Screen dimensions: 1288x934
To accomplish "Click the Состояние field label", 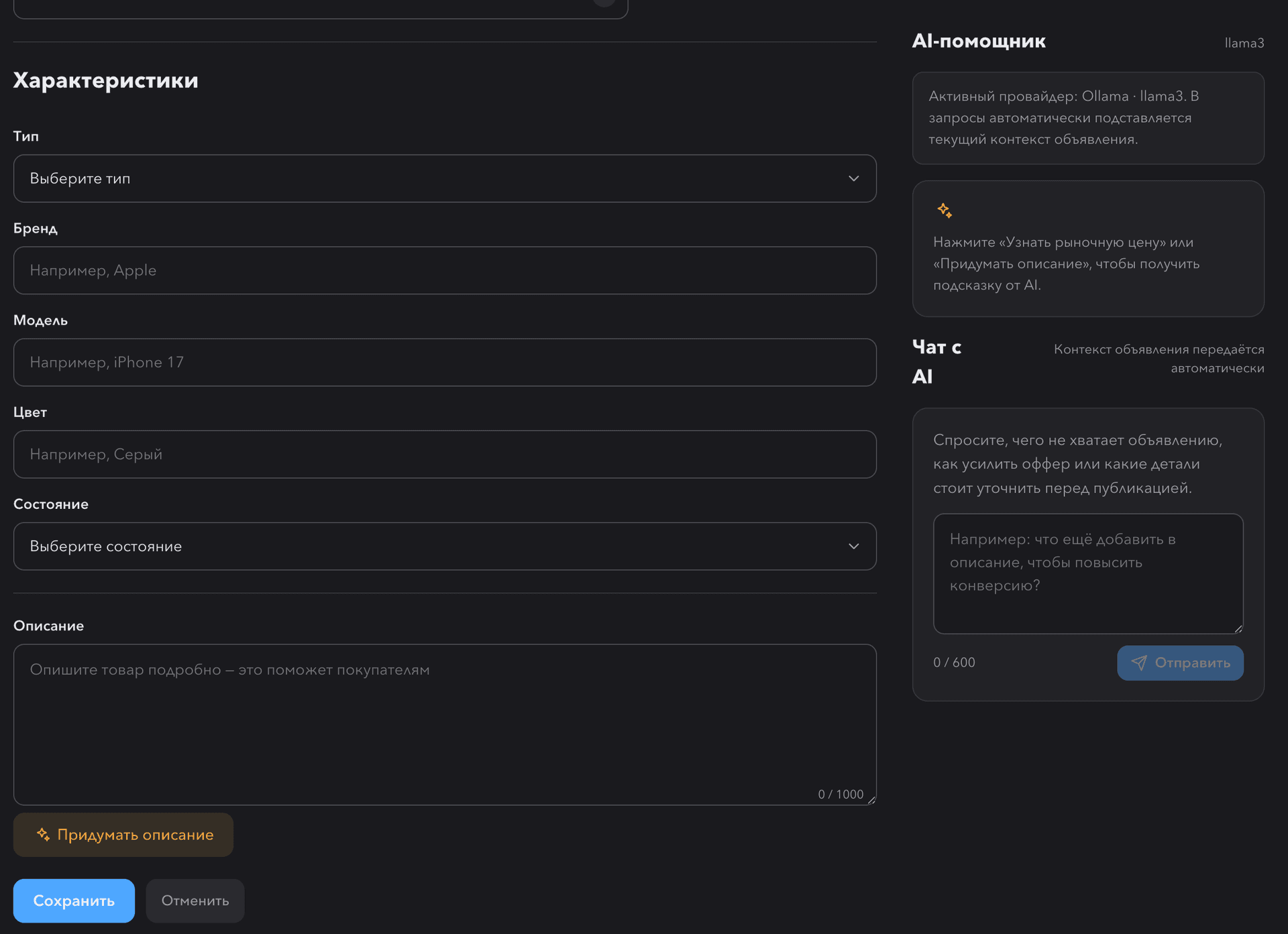I will 51,504.
